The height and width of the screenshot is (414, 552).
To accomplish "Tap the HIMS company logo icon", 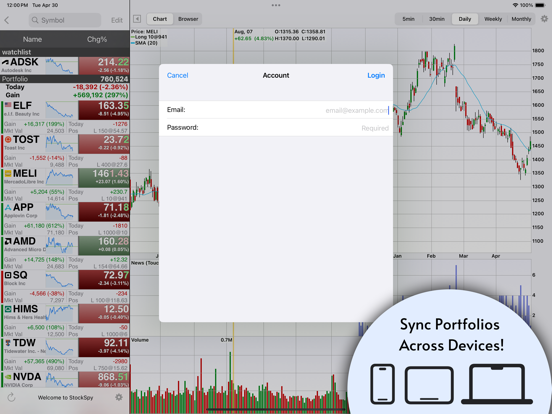I will (x=8, y=309).
